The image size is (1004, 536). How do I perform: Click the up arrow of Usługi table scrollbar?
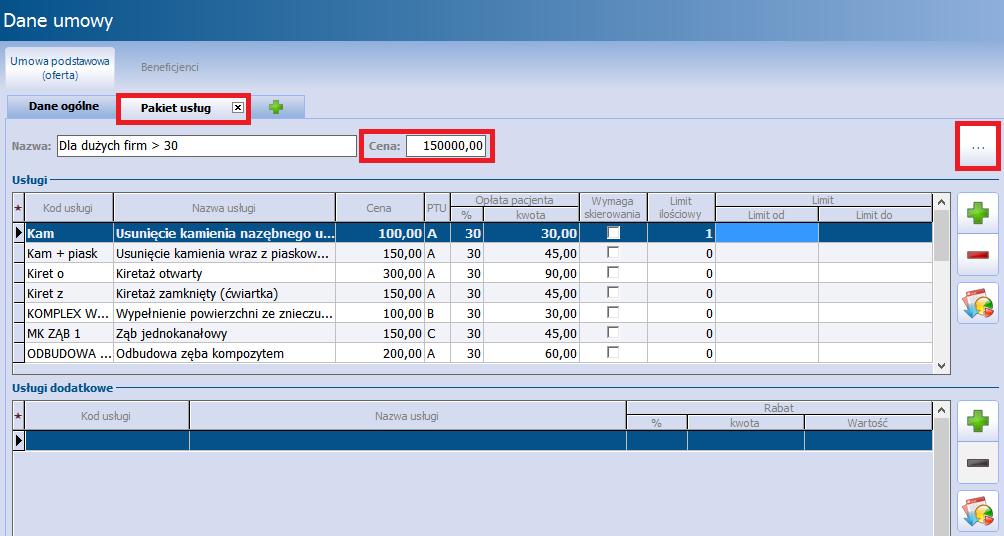(941, 202)
